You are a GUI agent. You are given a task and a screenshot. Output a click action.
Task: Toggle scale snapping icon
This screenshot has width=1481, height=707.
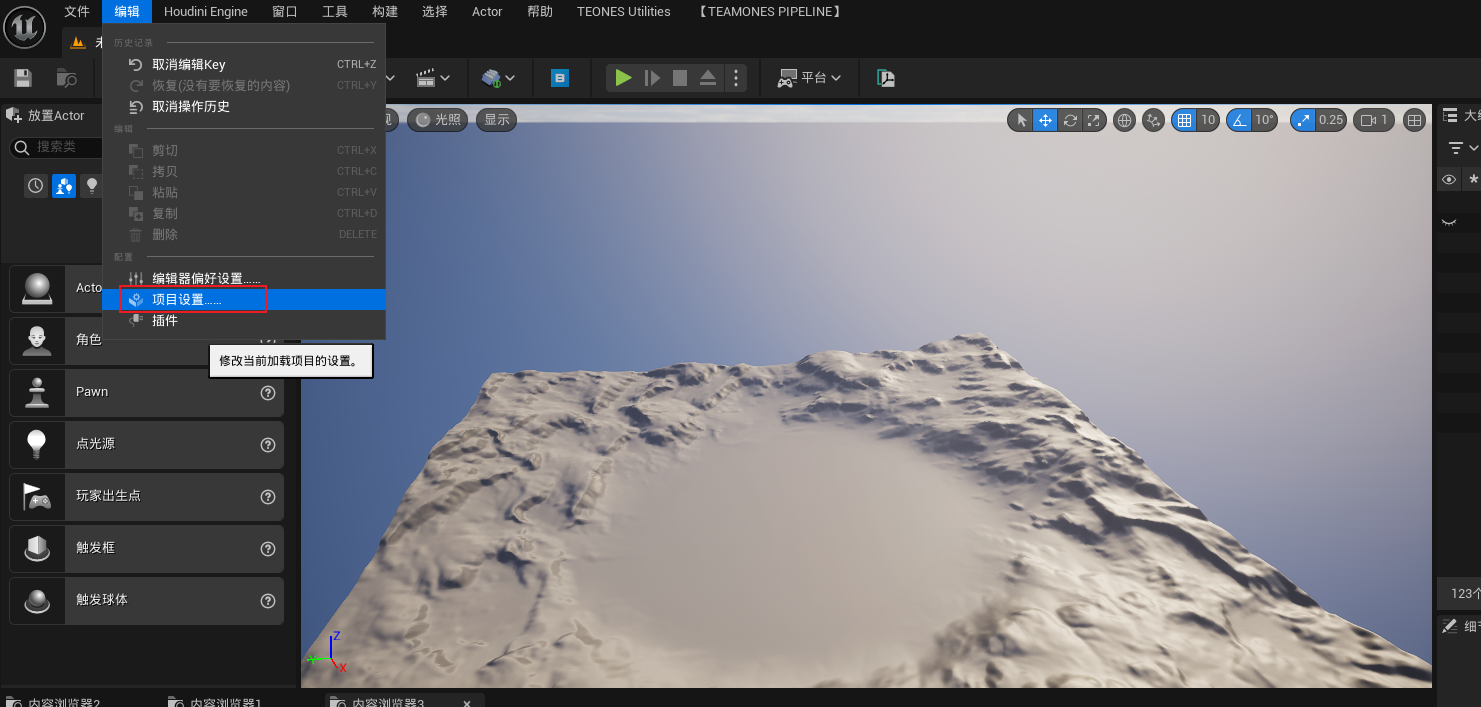point(1303,120)
